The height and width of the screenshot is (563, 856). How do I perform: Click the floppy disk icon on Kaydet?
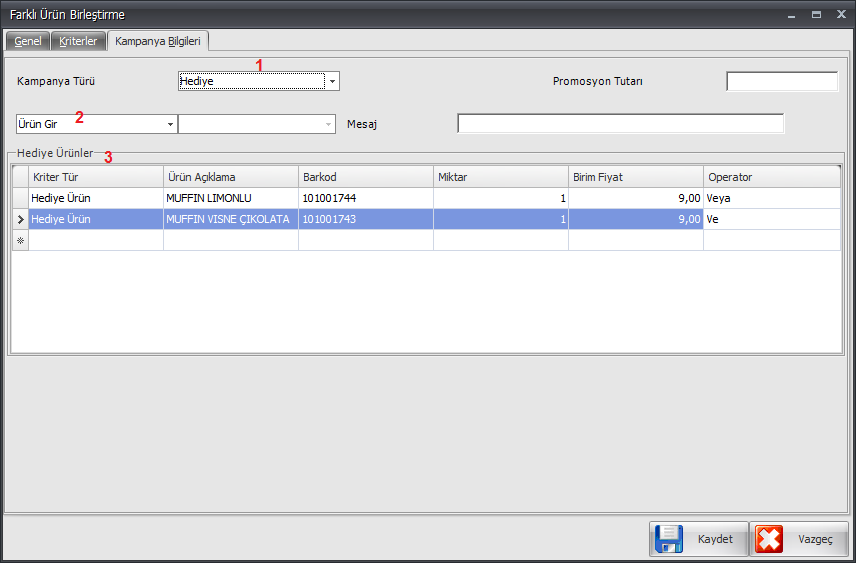point(668,539)
